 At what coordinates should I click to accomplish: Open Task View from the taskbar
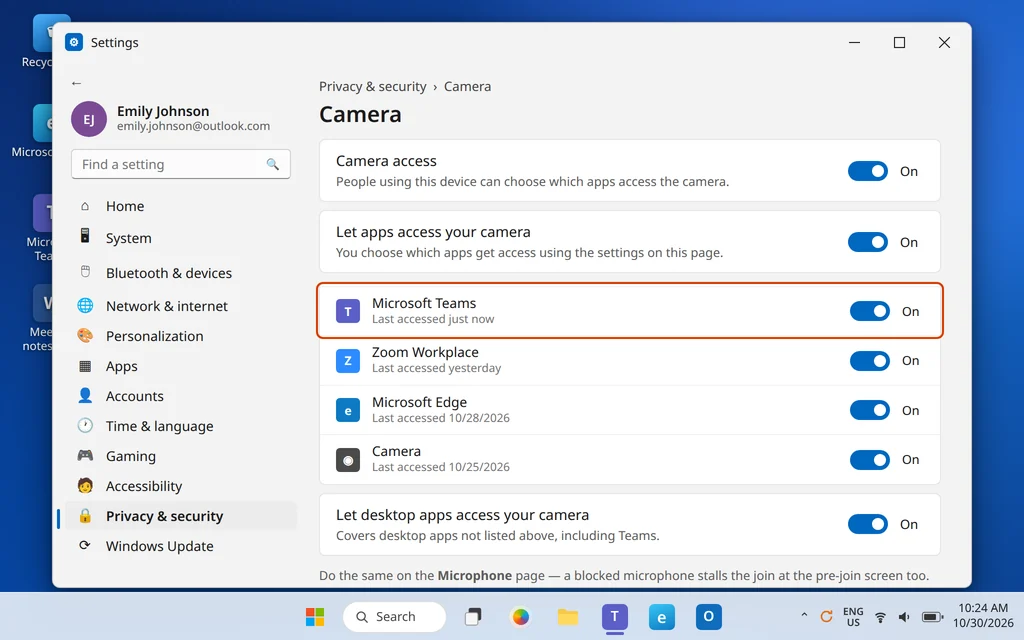pyautogui.click(x=473, y=616)
